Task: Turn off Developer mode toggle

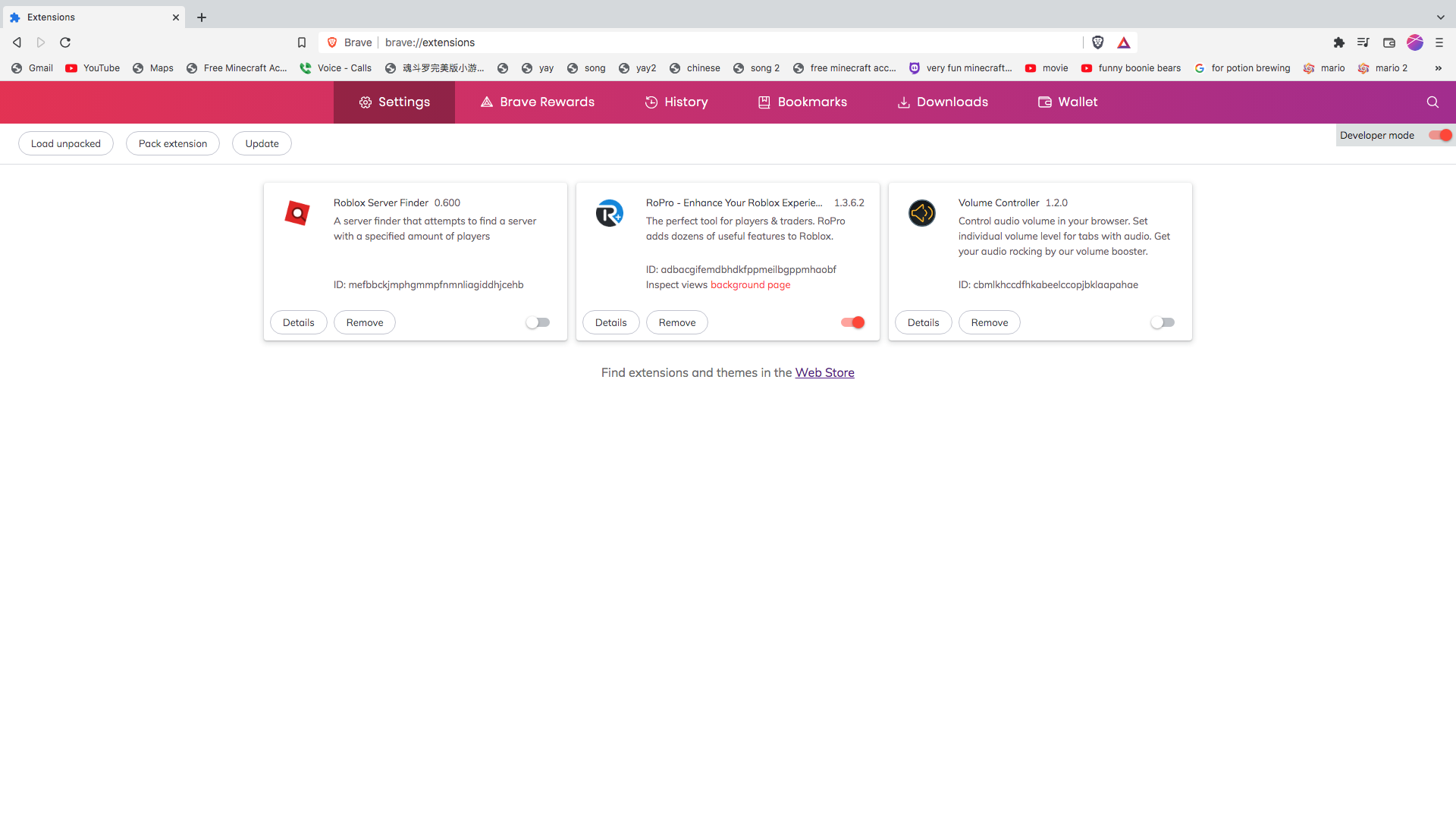Action: point(1440,135)
